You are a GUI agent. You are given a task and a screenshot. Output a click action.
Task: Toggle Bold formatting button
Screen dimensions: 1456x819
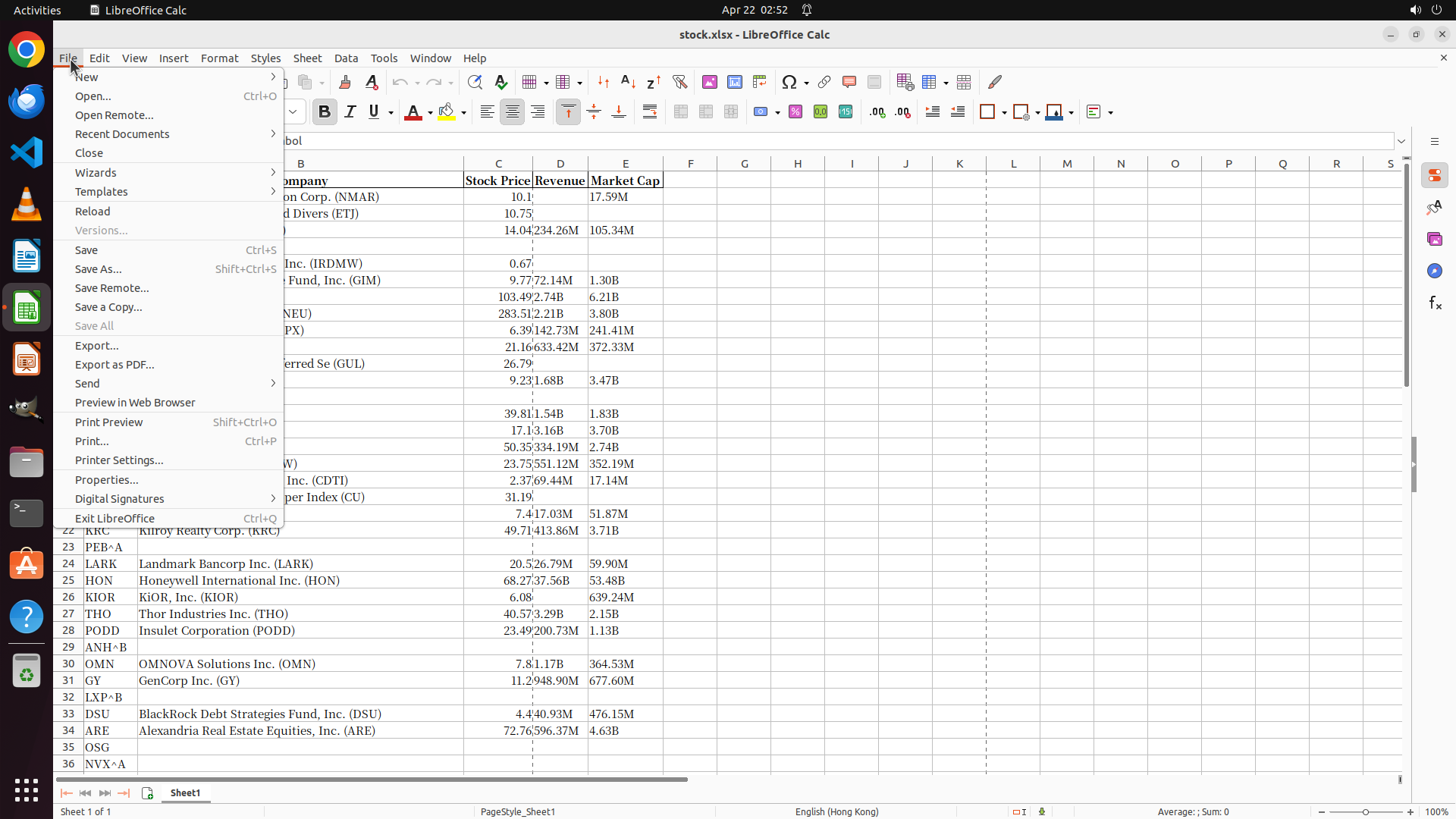325,112
